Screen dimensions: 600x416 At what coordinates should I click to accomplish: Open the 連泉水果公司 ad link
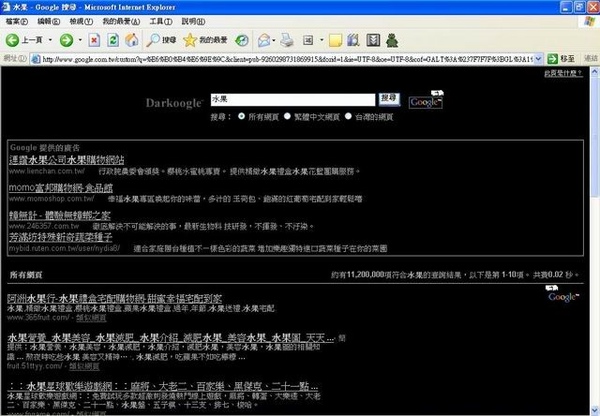click(x=66, y=160)
